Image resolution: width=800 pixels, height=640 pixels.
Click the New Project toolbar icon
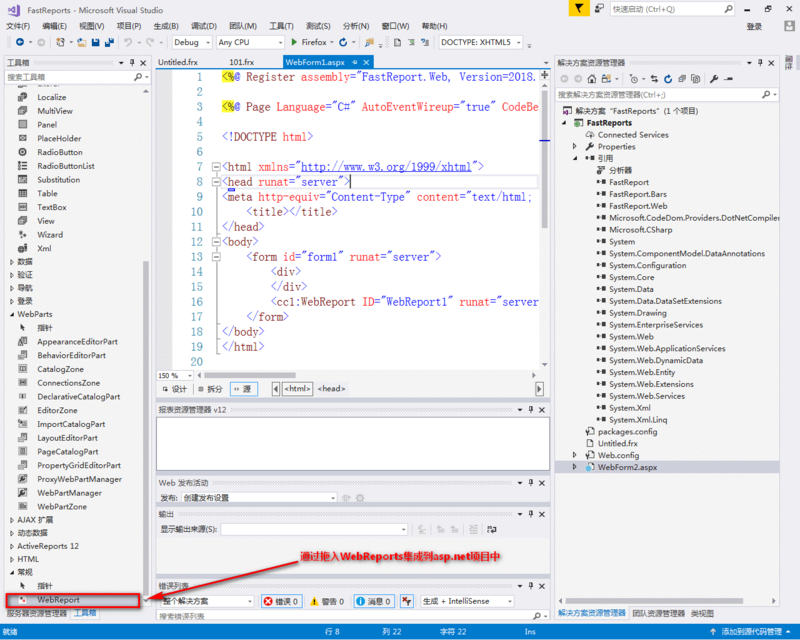pos(61,42)
